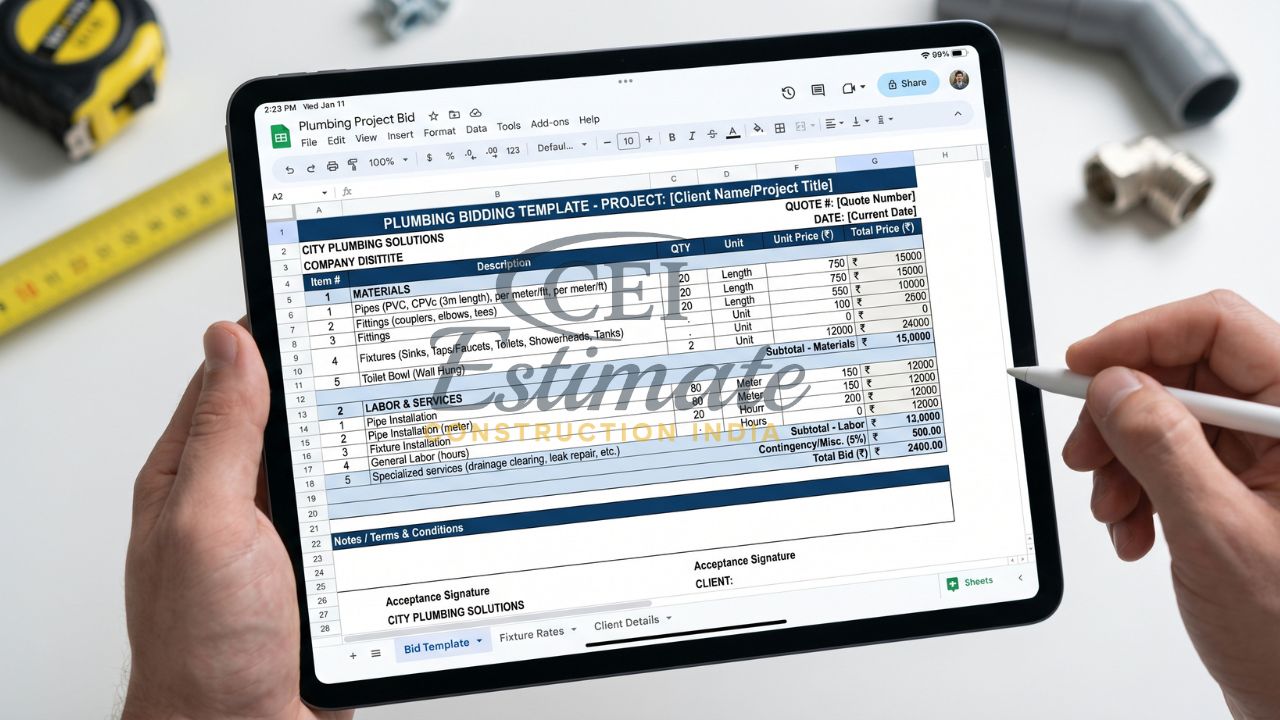Open the font dropdown showing Default
This screenshot has width=1280, height=720.
tap(557, 147)
